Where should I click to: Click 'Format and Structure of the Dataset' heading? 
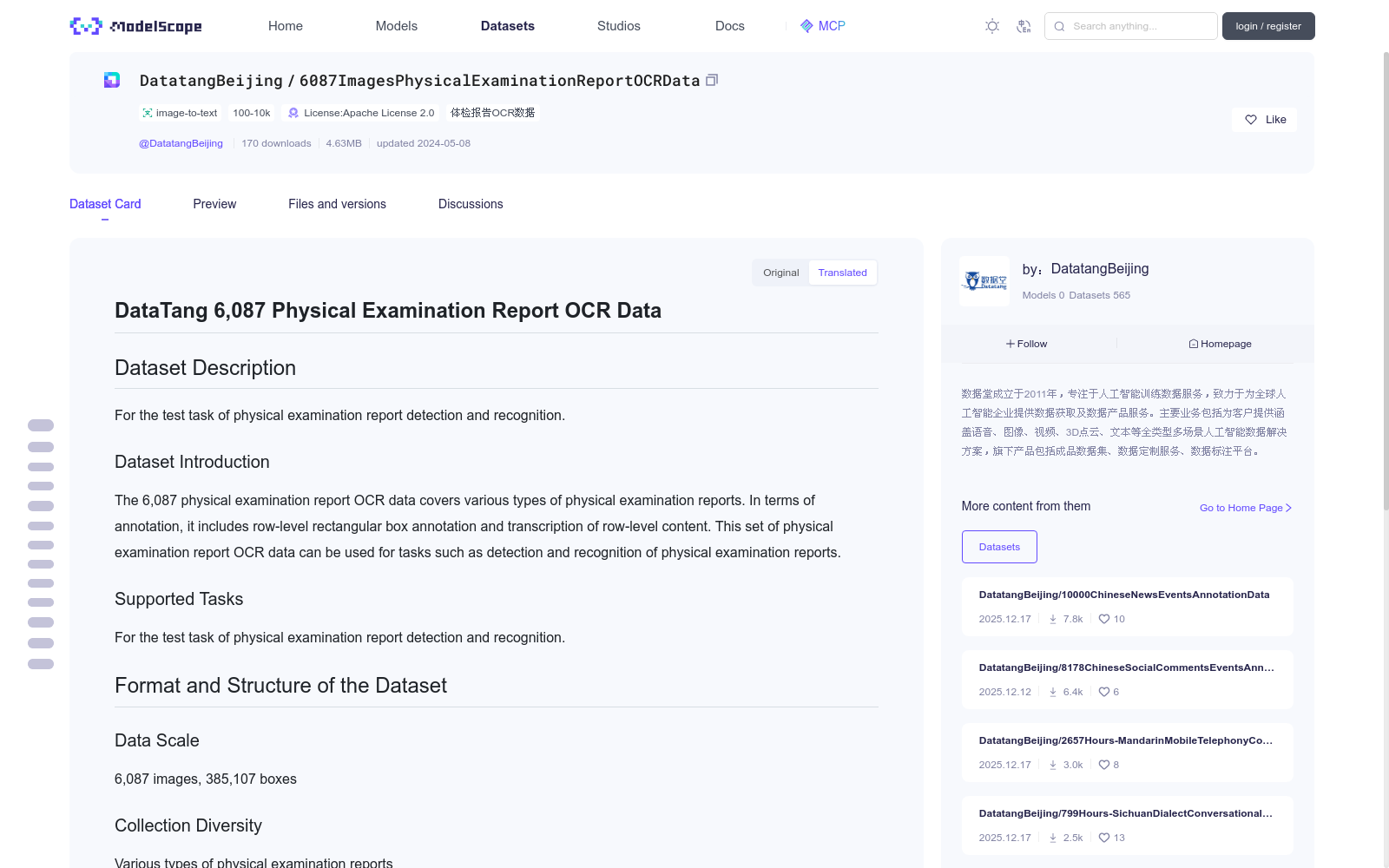[280, 686]
